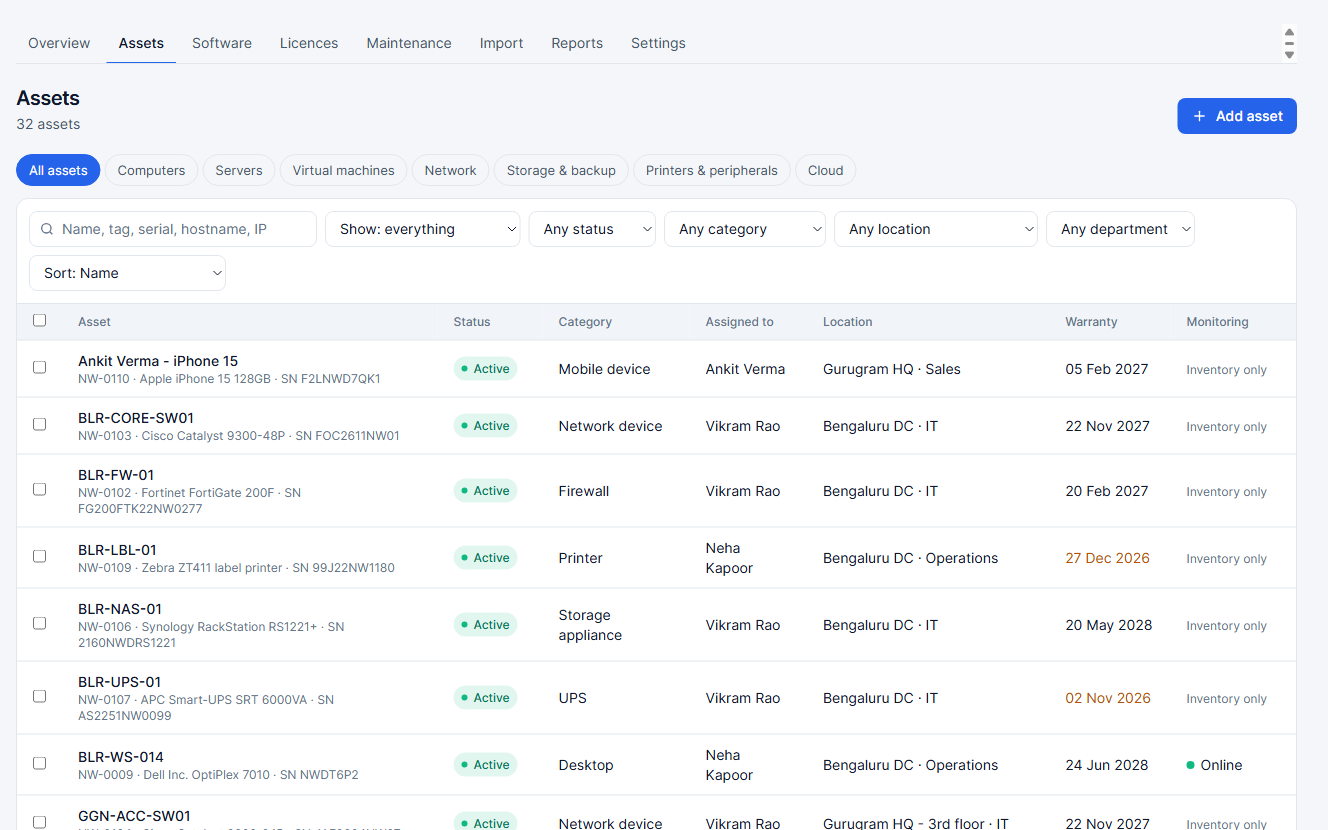Open asset BLR-NAS-01

point(120,609)
